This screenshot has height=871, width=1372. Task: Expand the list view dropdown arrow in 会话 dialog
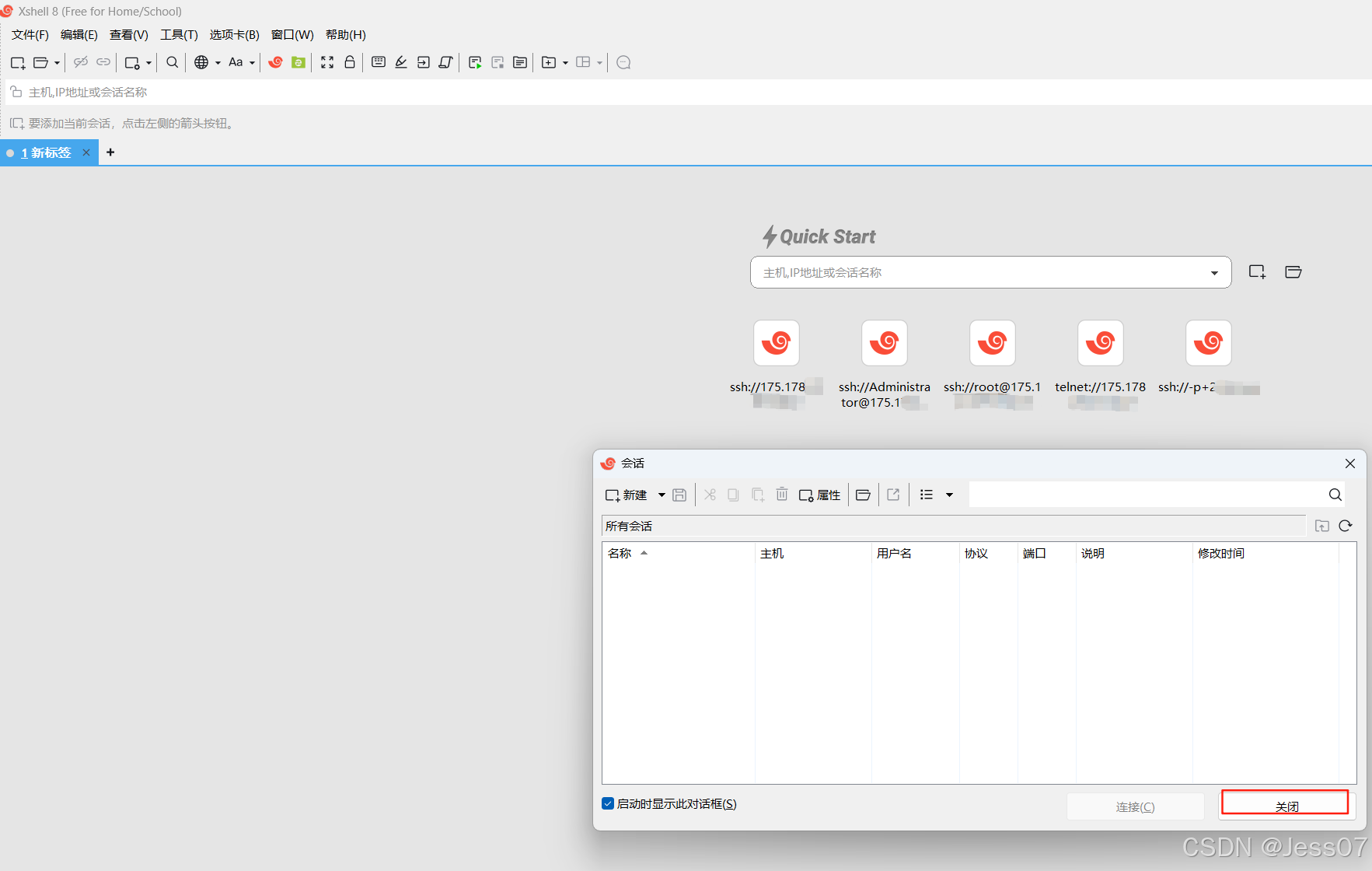click(949, 495)
